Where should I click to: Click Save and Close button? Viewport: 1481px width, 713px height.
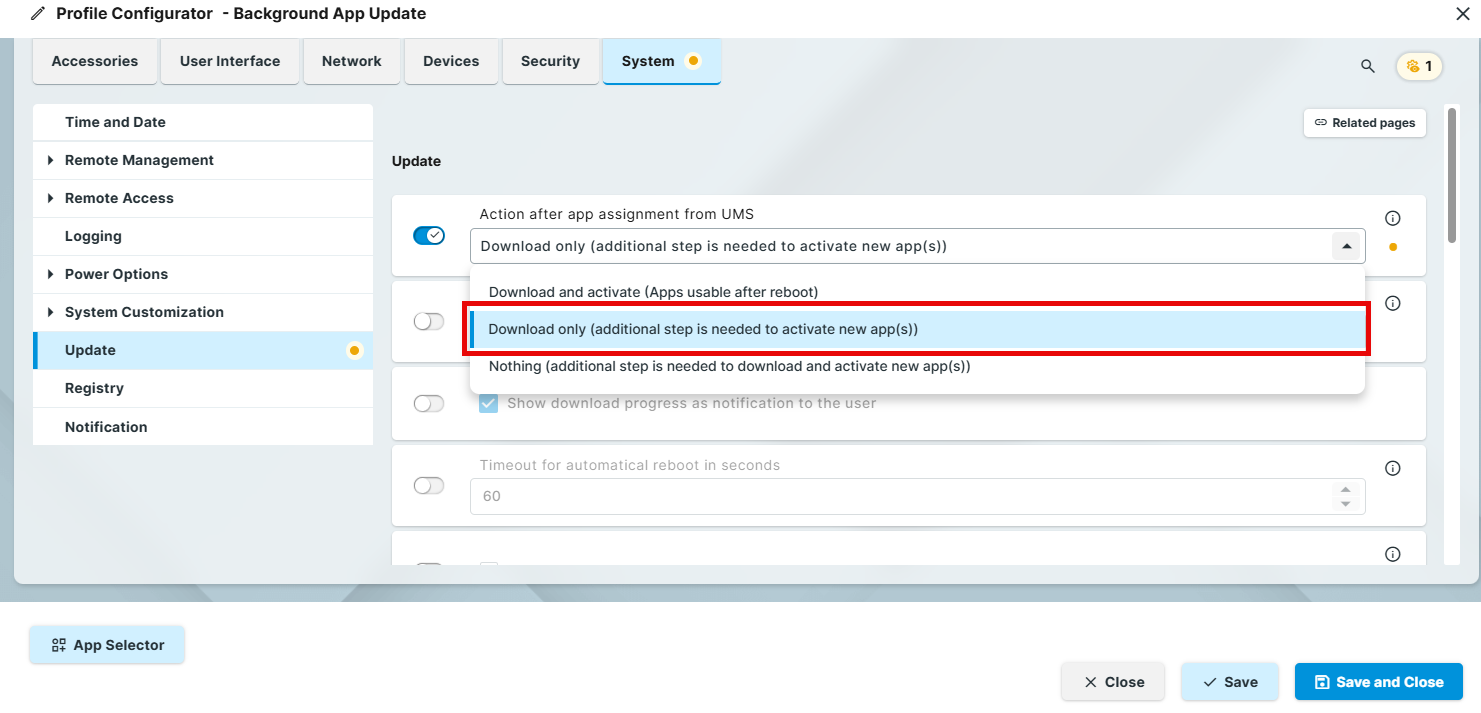pyautogui.click(x=1378, y=682)
